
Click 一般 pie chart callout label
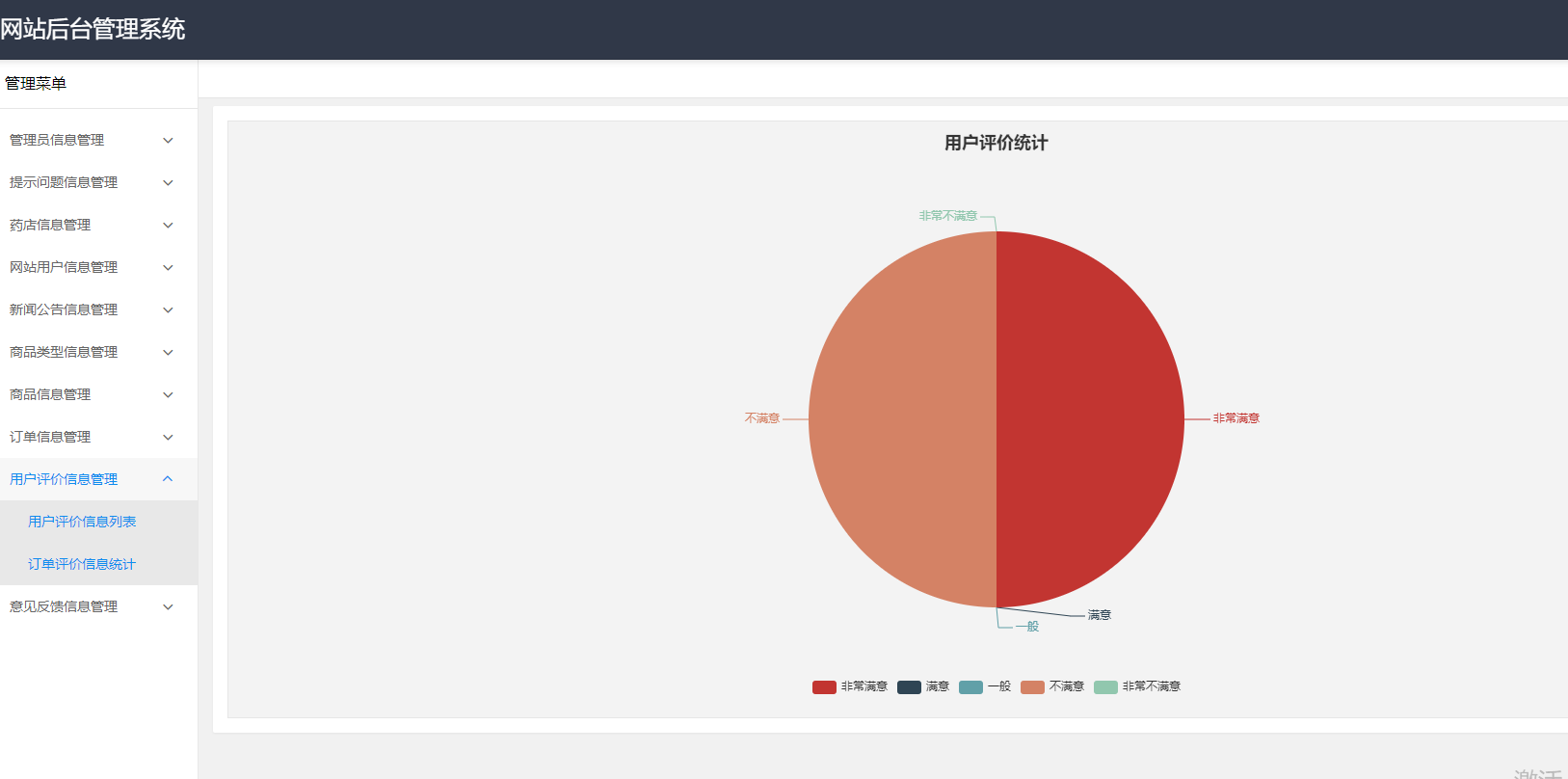click(x=1027, y=627)
